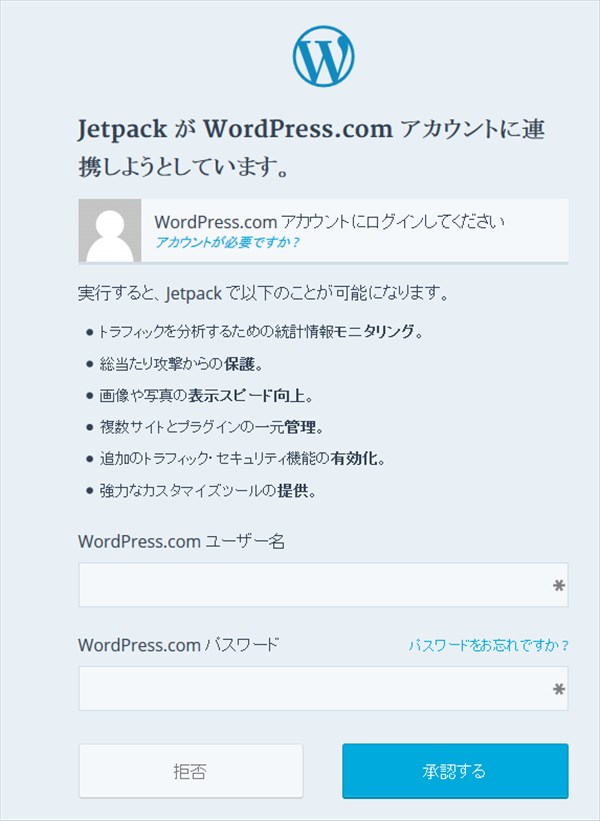
Task: Click the 拒否 button
Action: point(191,771)
